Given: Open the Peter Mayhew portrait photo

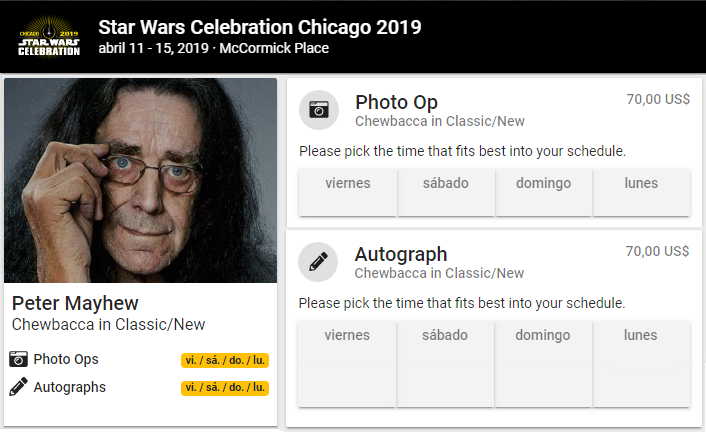Looking at the screenshot, I should (x=140, y=181).
